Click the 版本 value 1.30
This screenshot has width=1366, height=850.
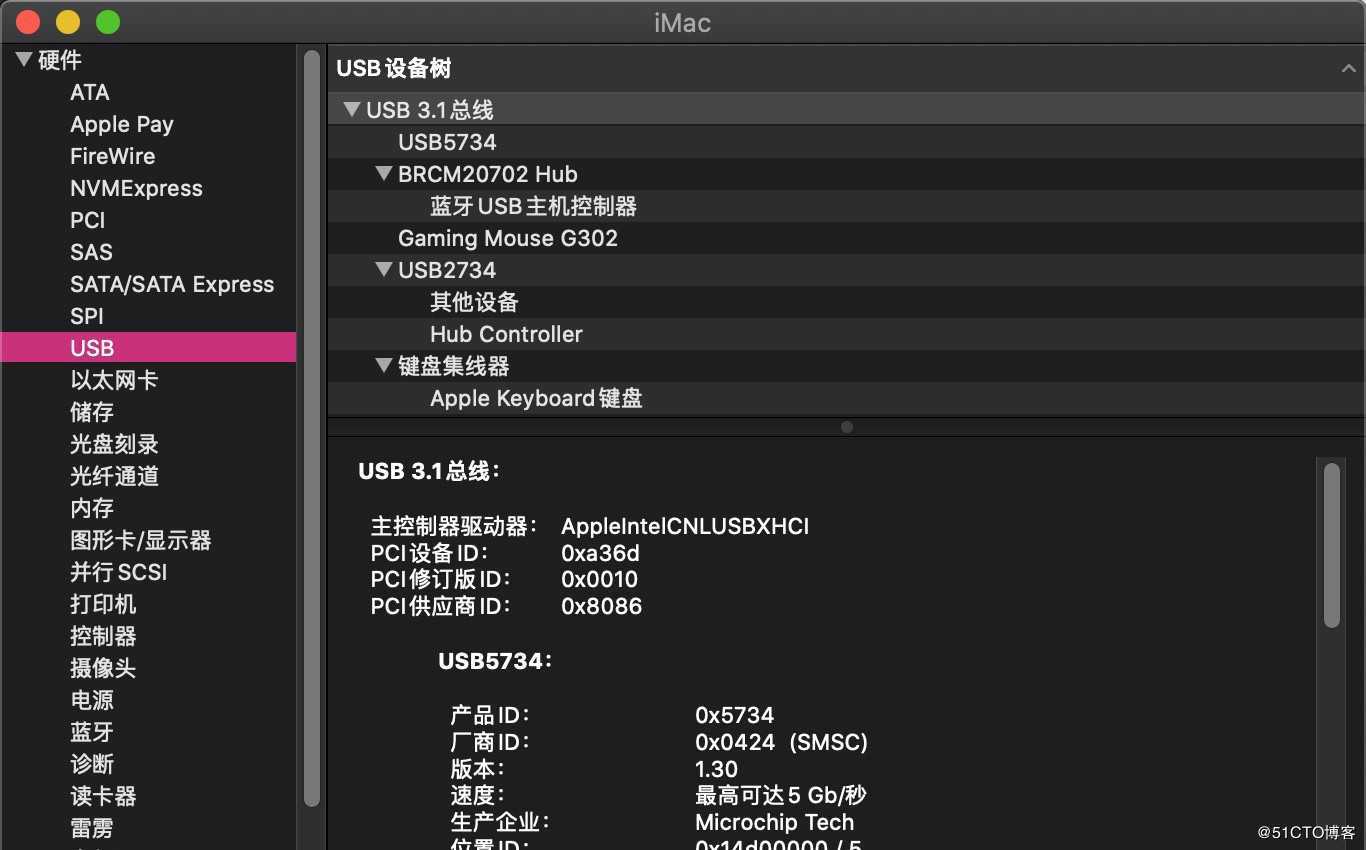(716, 770)
